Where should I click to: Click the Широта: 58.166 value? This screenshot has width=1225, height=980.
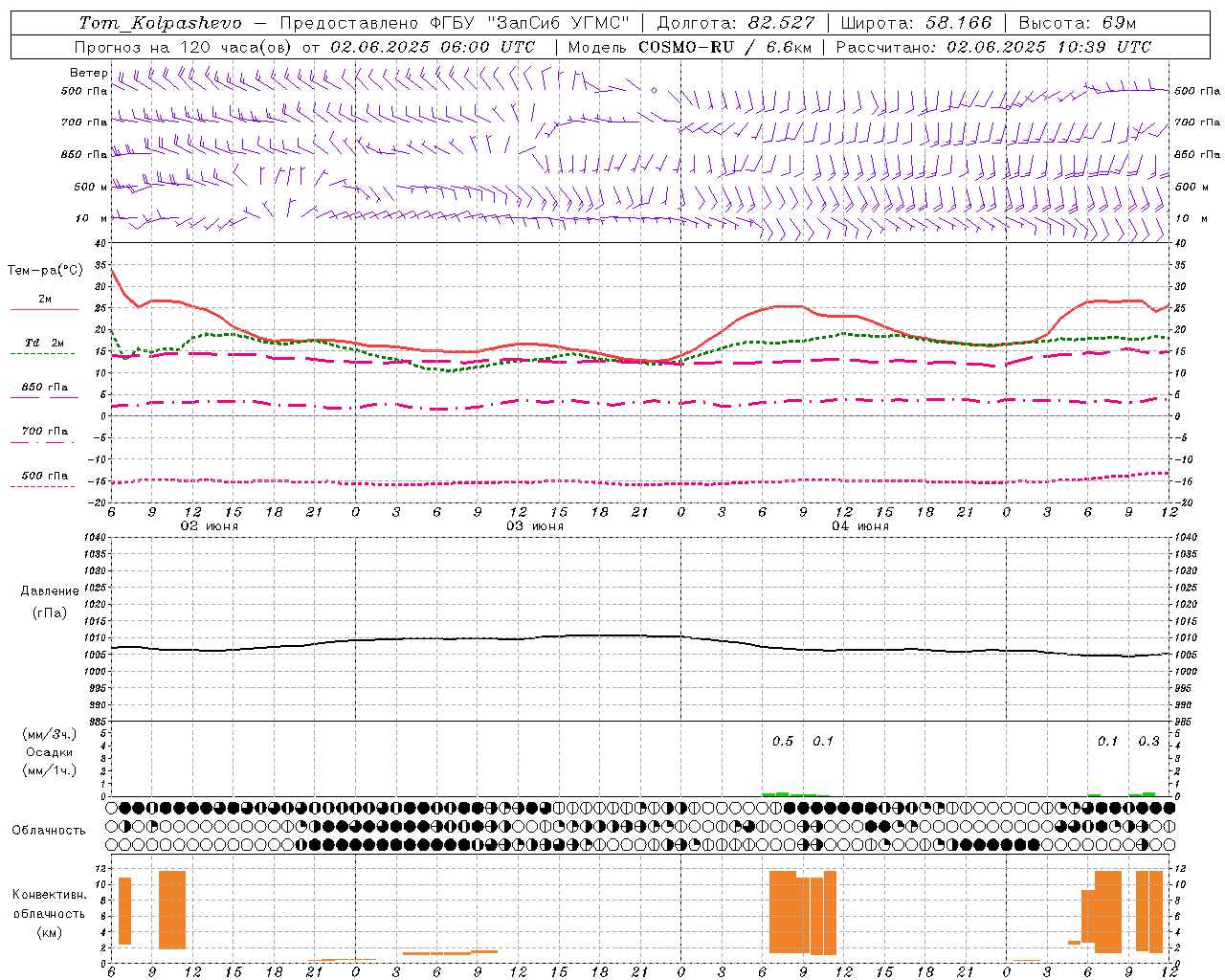click(916, 23)
